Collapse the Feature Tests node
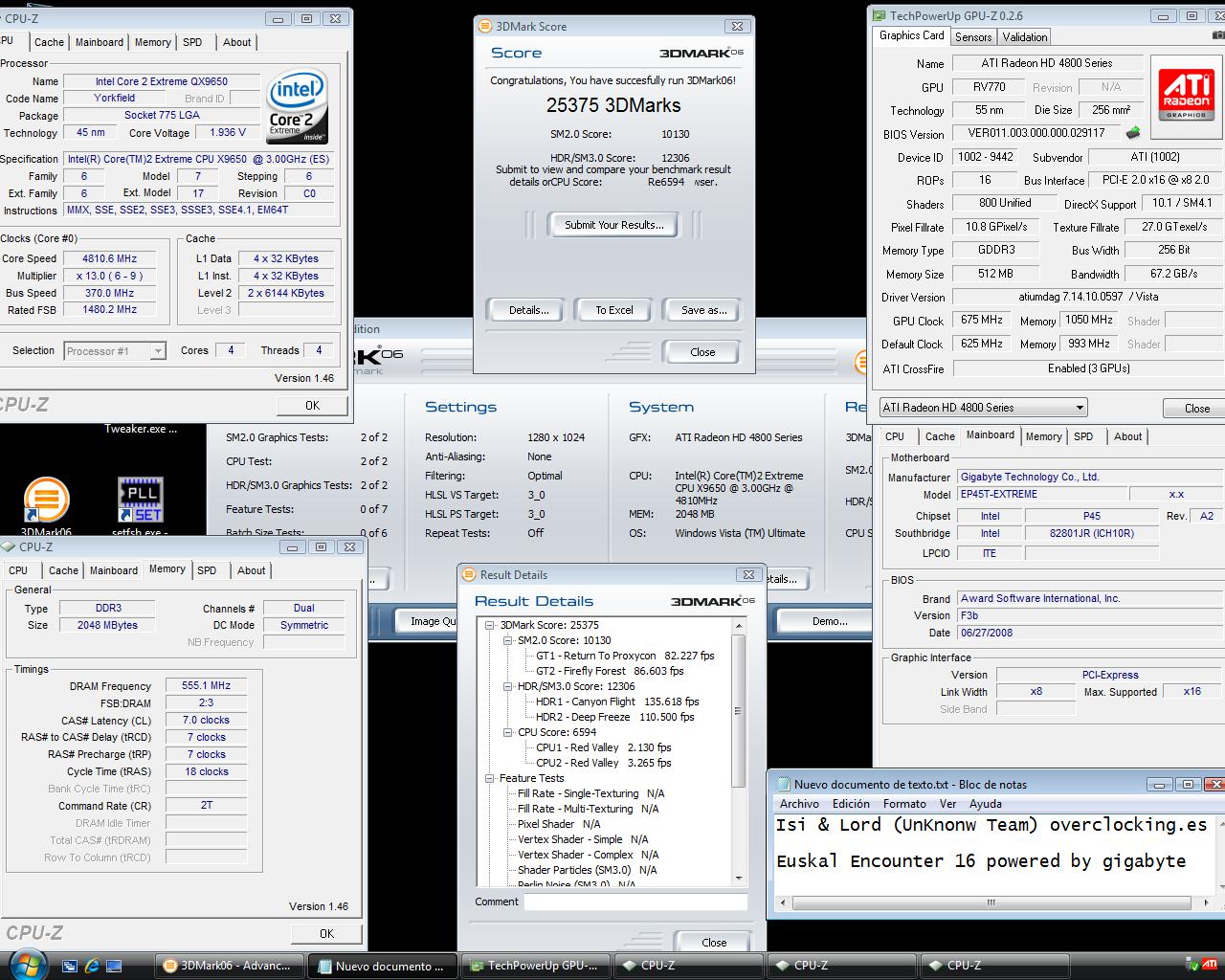This screenshot has height=980, width=1225. (491, 778)
